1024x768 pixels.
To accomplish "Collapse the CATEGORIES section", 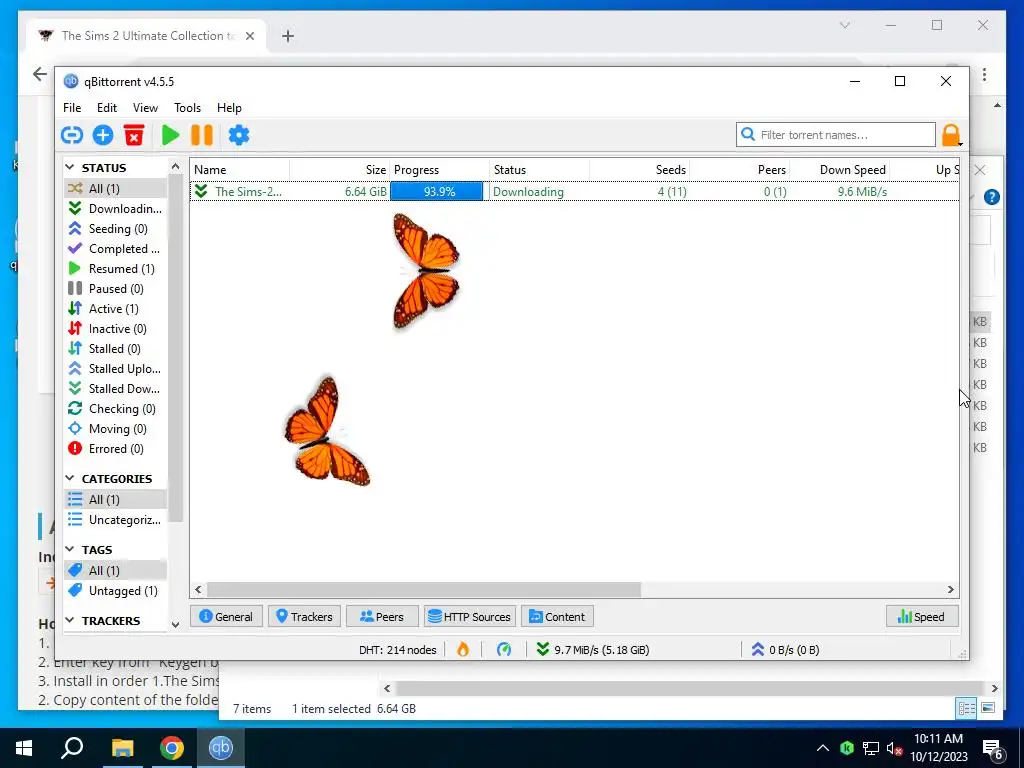I will click(x=70, y=479).
